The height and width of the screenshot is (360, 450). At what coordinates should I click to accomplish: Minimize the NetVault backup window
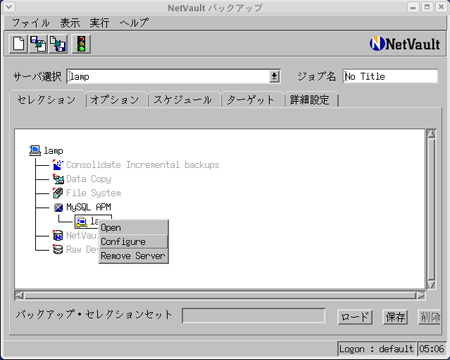(x=413, y=7)
